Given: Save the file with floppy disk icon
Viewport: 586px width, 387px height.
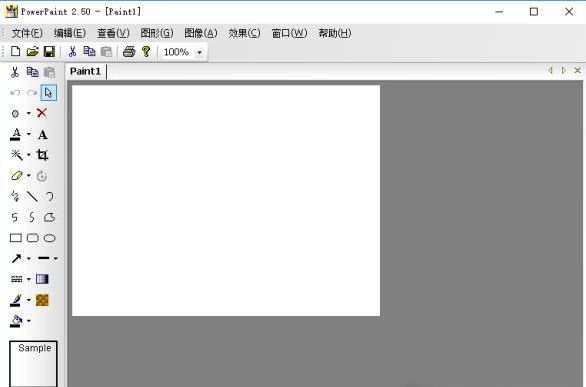Looking at the screenshot, I should tap(49, 52).
